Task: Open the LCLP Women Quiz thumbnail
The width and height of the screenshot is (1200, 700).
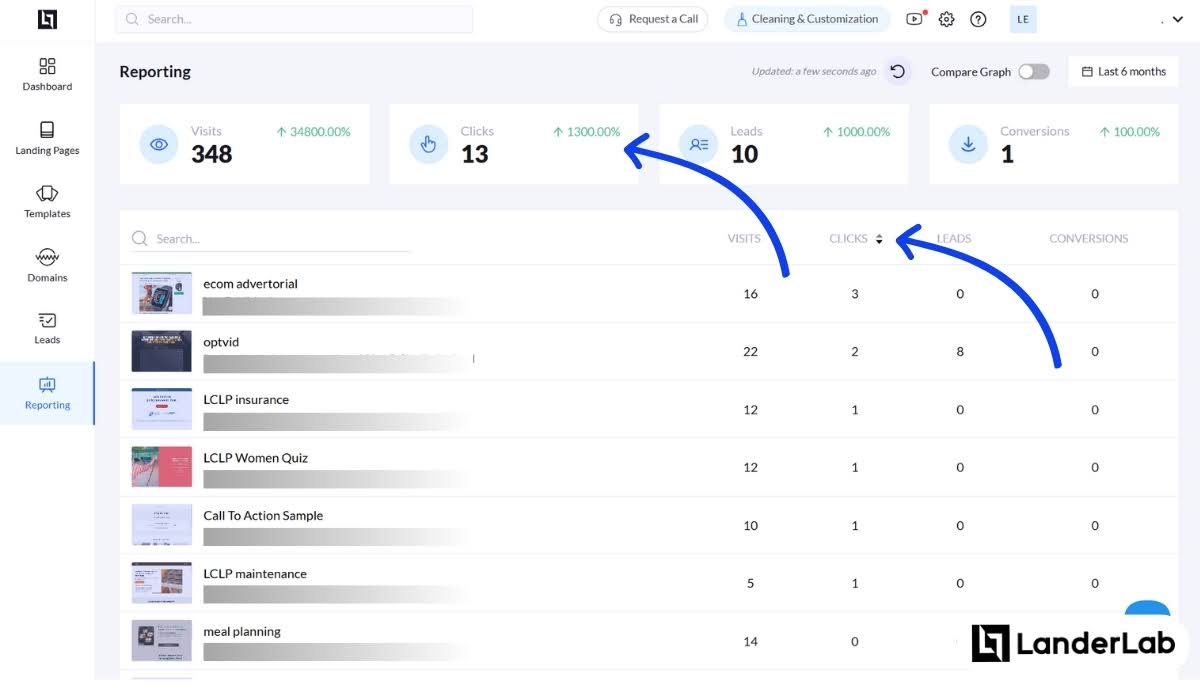Action: (x=162, y=467)
